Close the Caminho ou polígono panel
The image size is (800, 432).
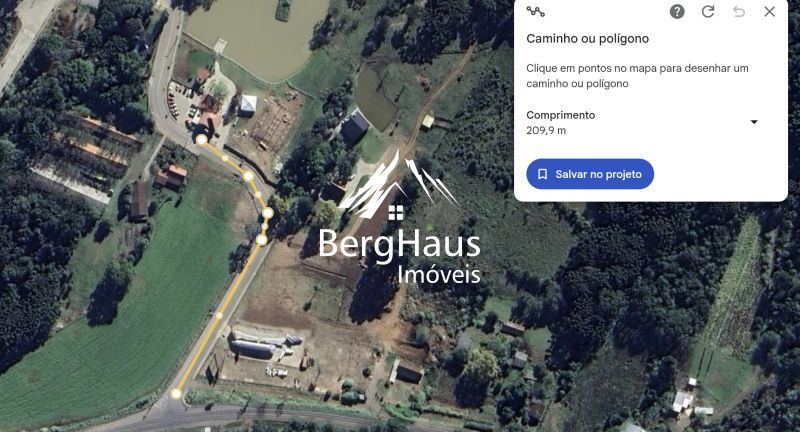(769, 11)
